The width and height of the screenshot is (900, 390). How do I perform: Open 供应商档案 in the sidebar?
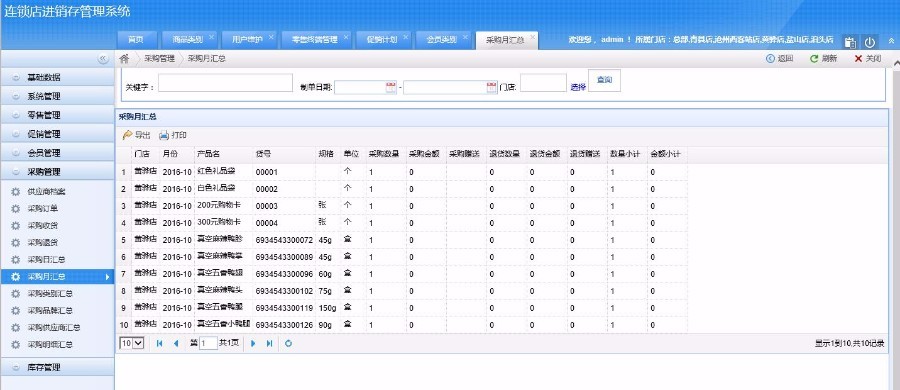tap(57, 191)
